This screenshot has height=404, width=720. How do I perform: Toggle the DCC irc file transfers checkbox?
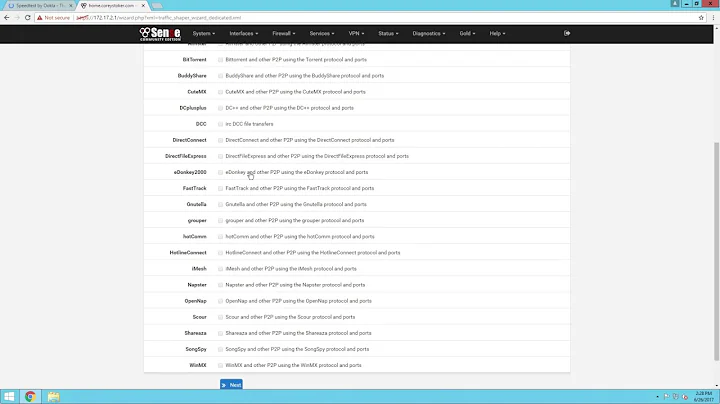(x=220, y=124)
